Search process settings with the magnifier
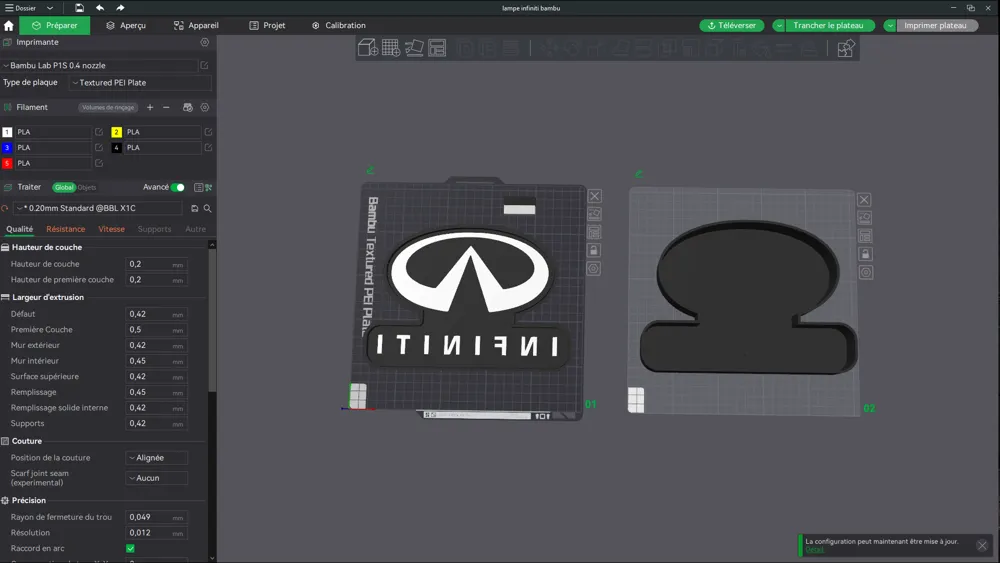Image resolution: width=1000 pixels, height=563 pixels. click(x=207, y=208)
